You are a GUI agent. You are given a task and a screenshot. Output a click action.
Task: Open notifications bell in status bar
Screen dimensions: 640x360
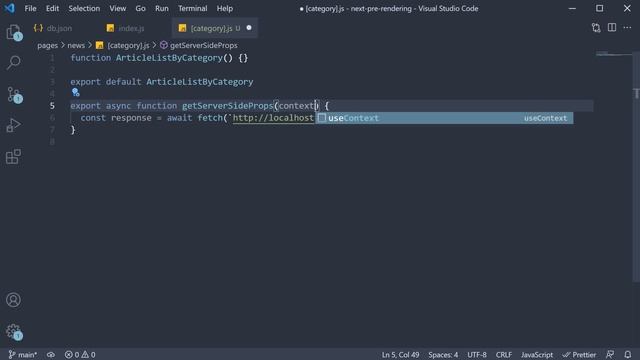tap(628, 354)
